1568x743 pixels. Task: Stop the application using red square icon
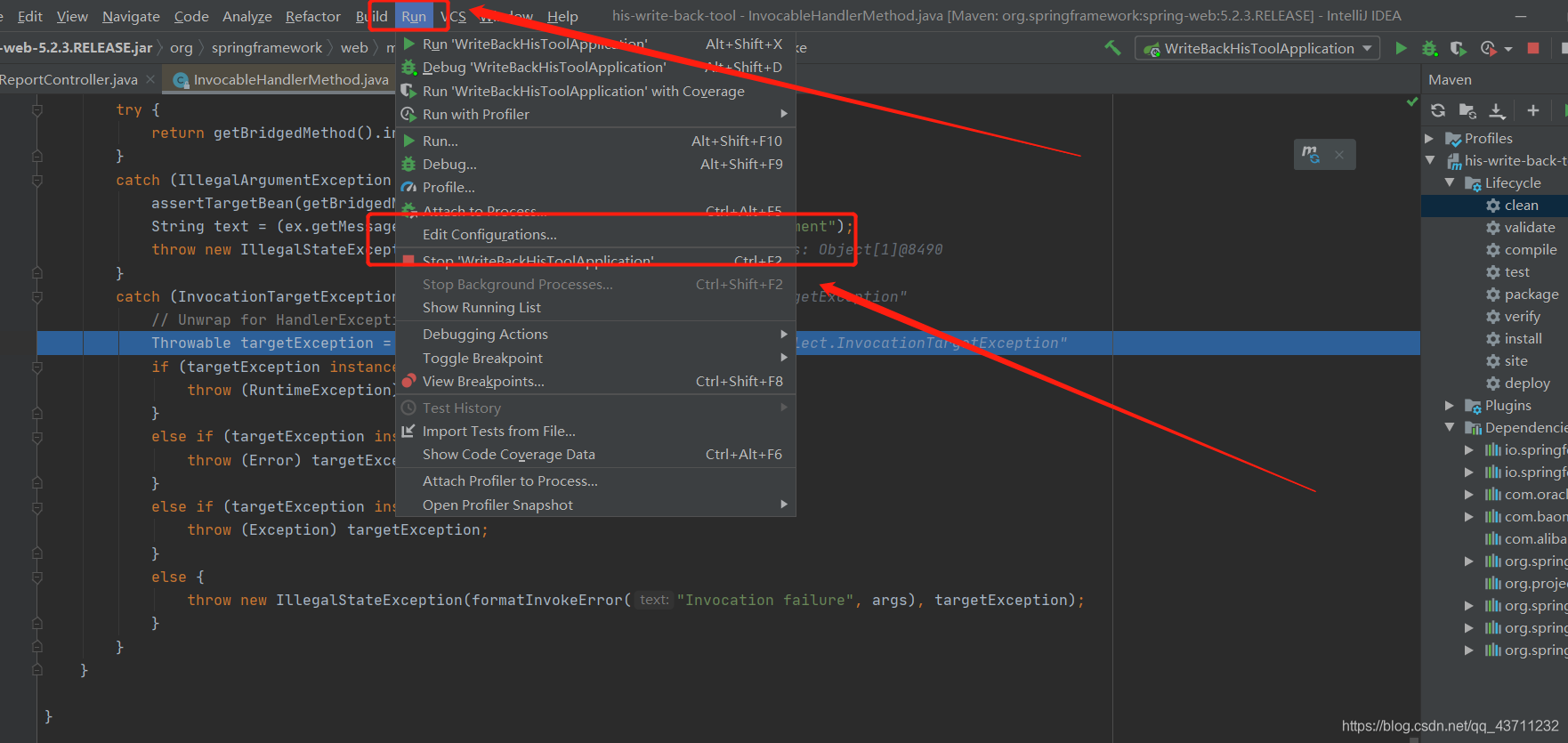click(1533, 48)
